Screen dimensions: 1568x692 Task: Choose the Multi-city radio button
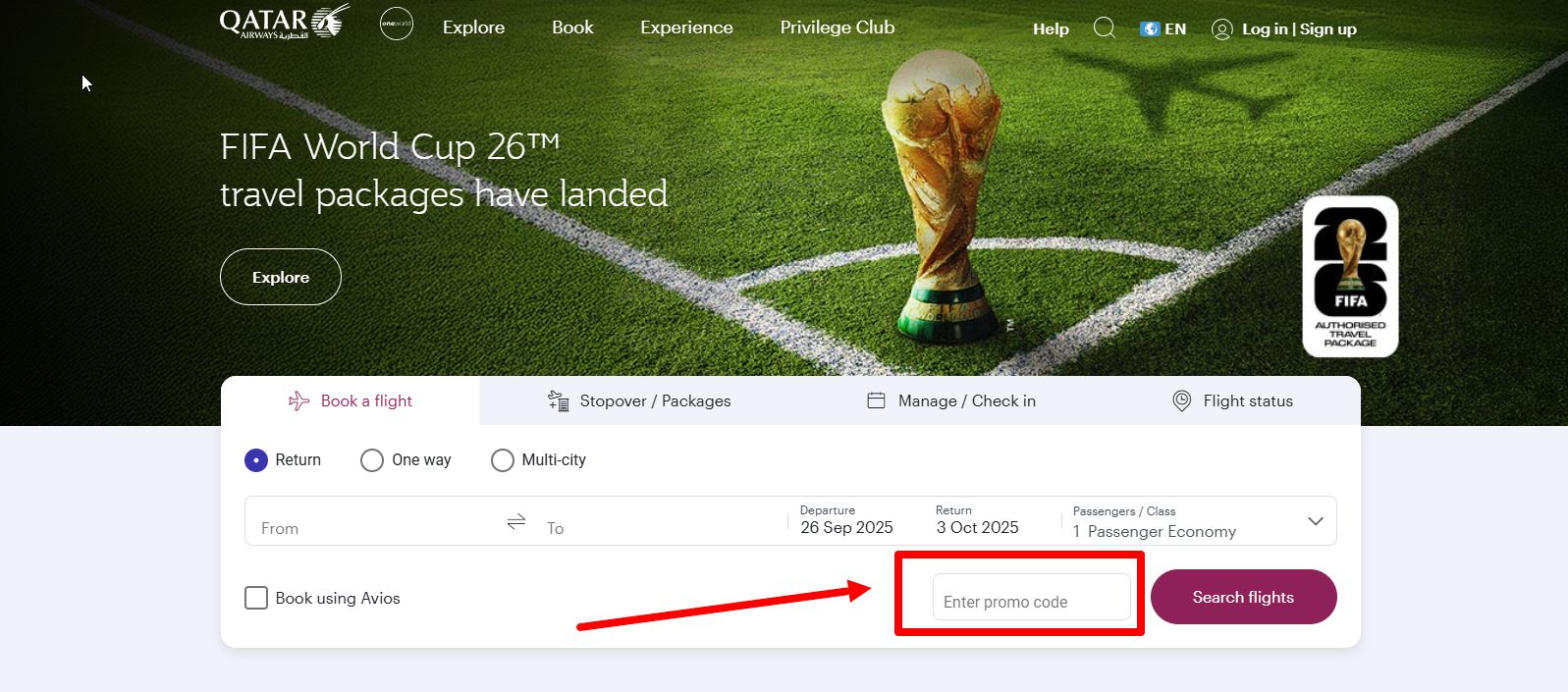tap(503, 460)
